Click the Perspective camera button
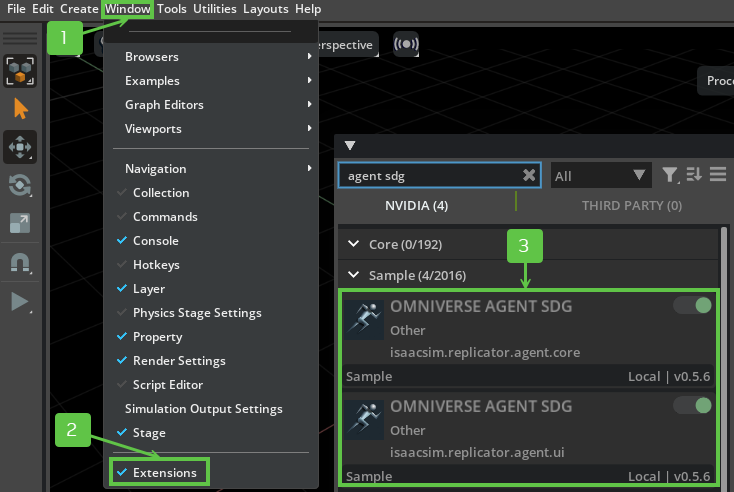Image resolution: width=734 pixels, height=492 pixels. click(348, 44)
